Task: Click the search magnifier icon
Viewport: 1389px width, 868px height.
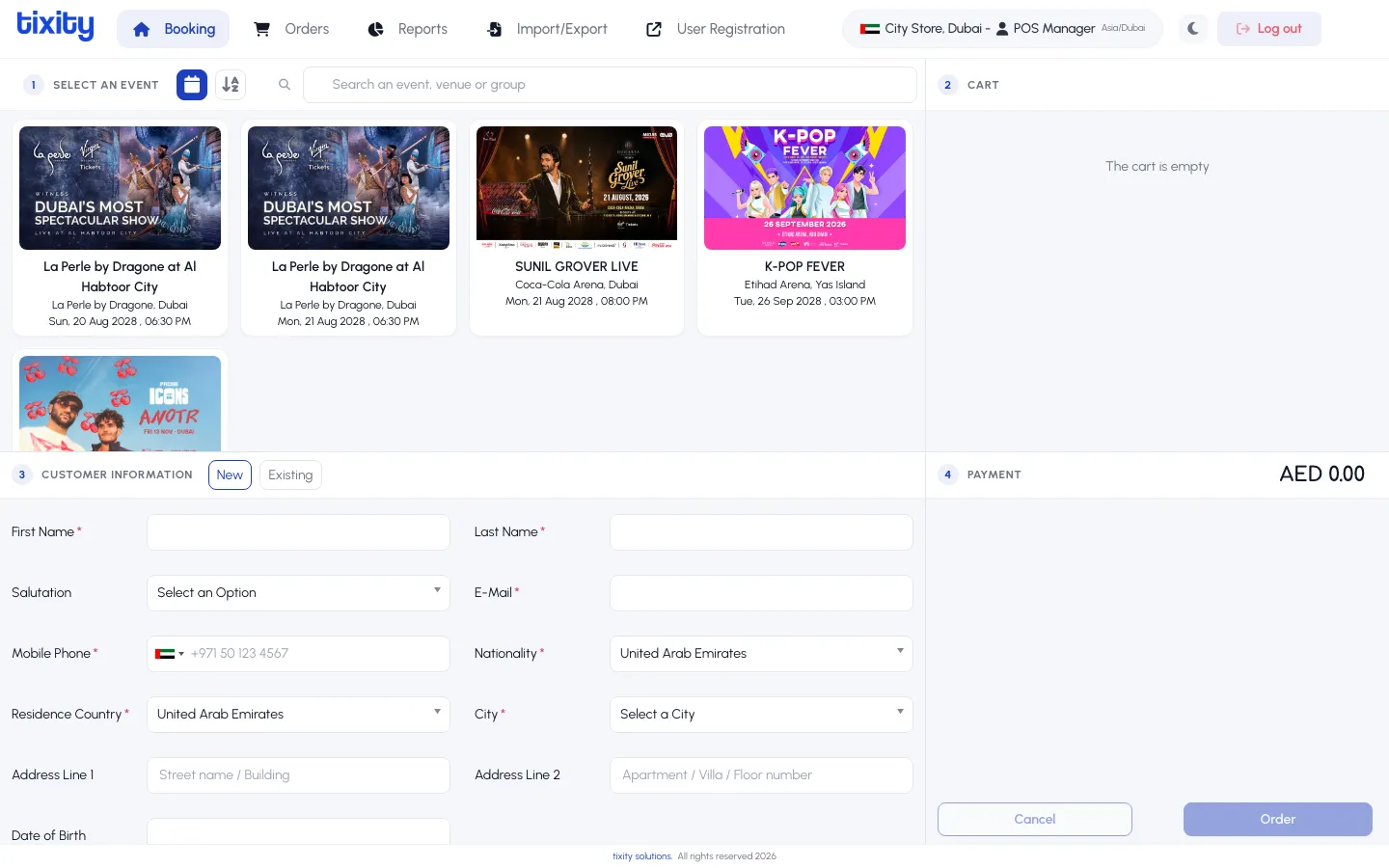Action: [x=285, y=85]
